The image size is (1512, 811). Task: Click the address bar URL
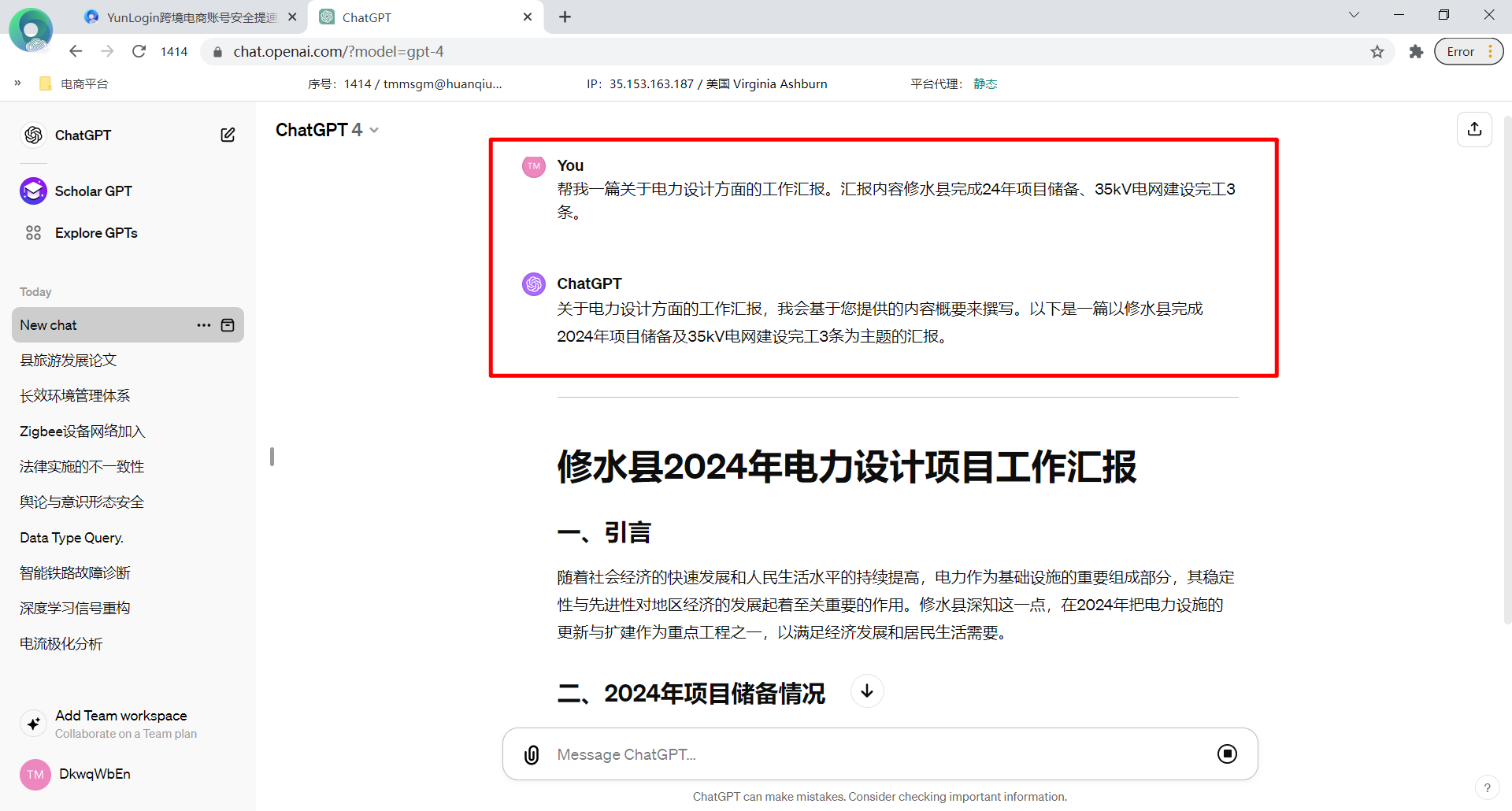339,52
